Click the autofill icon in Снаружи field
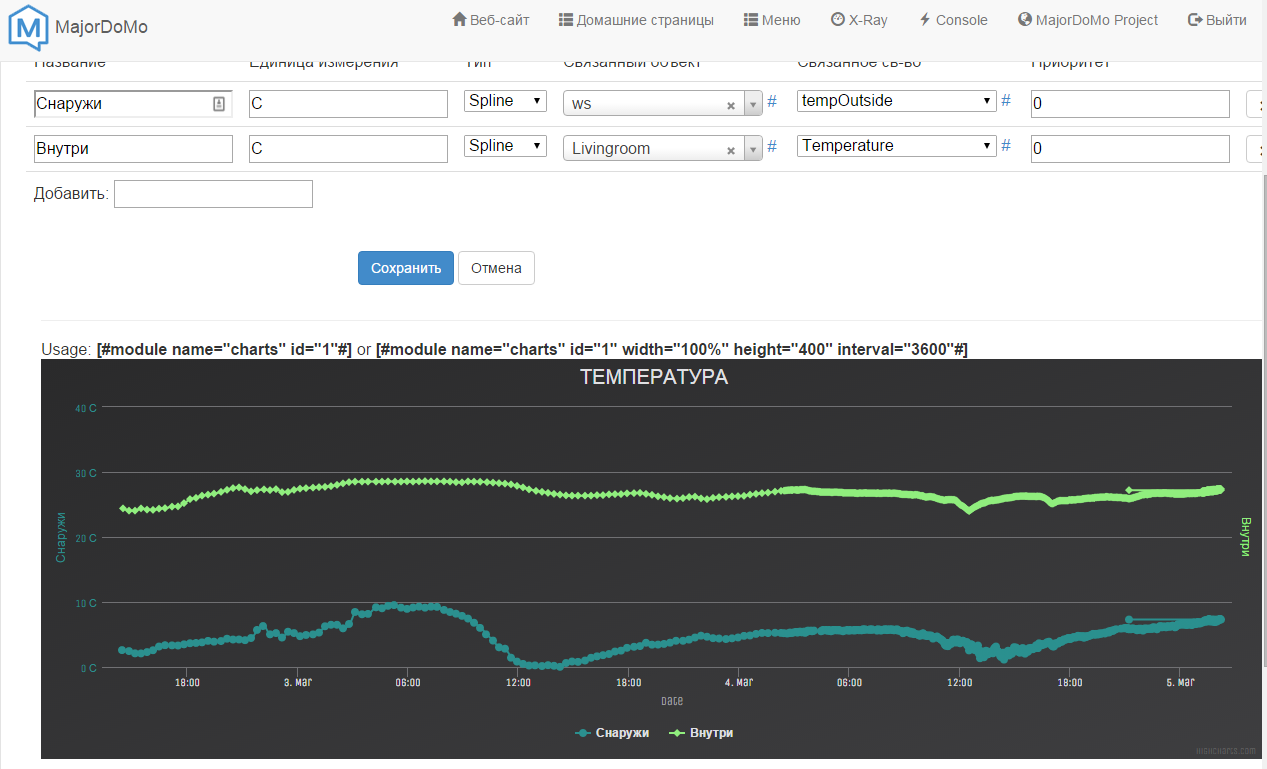Viewport: 1267px width, 769px height. pos(219,103)
